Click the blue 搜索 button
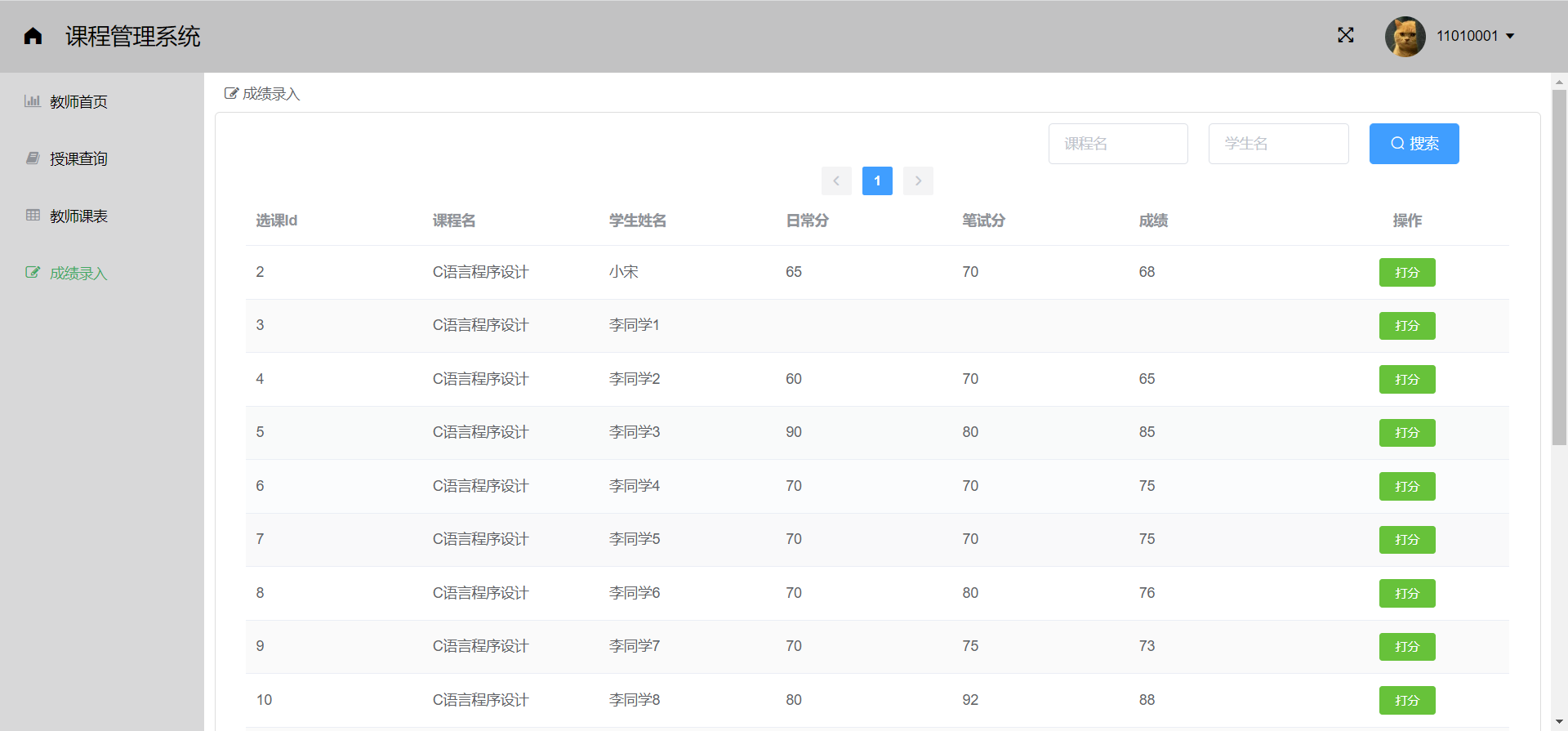The width and height of the screenshot is (1568, 731). 1414,144
